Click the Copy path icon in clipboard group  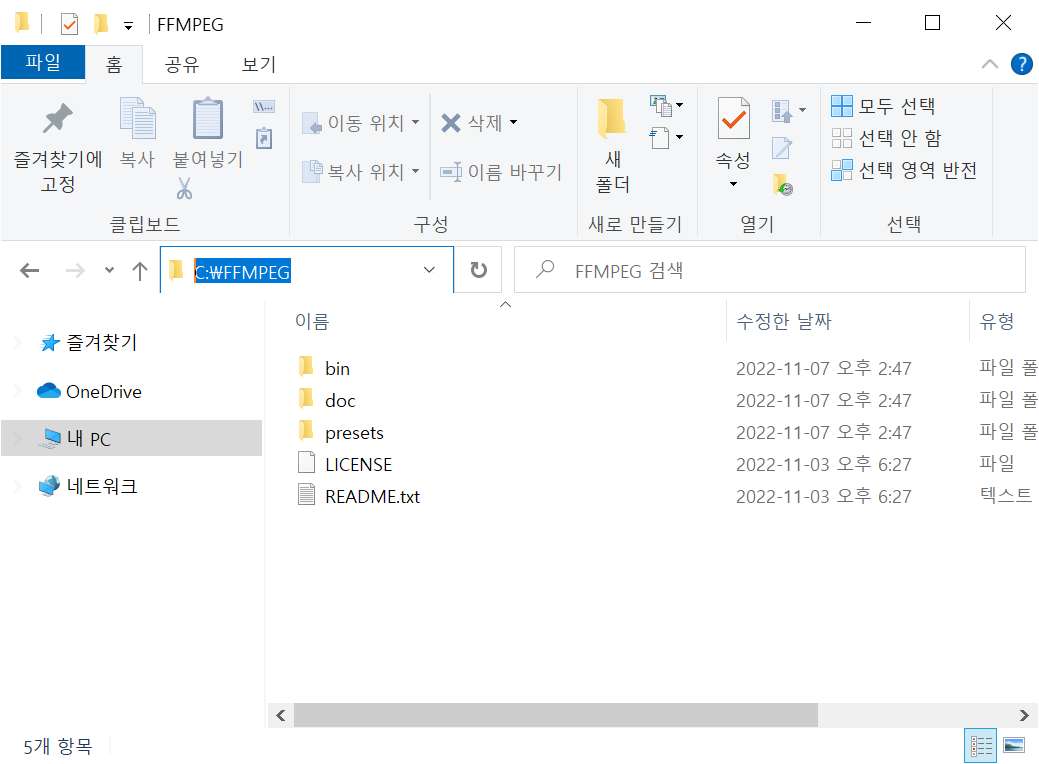tap(264, 107)
